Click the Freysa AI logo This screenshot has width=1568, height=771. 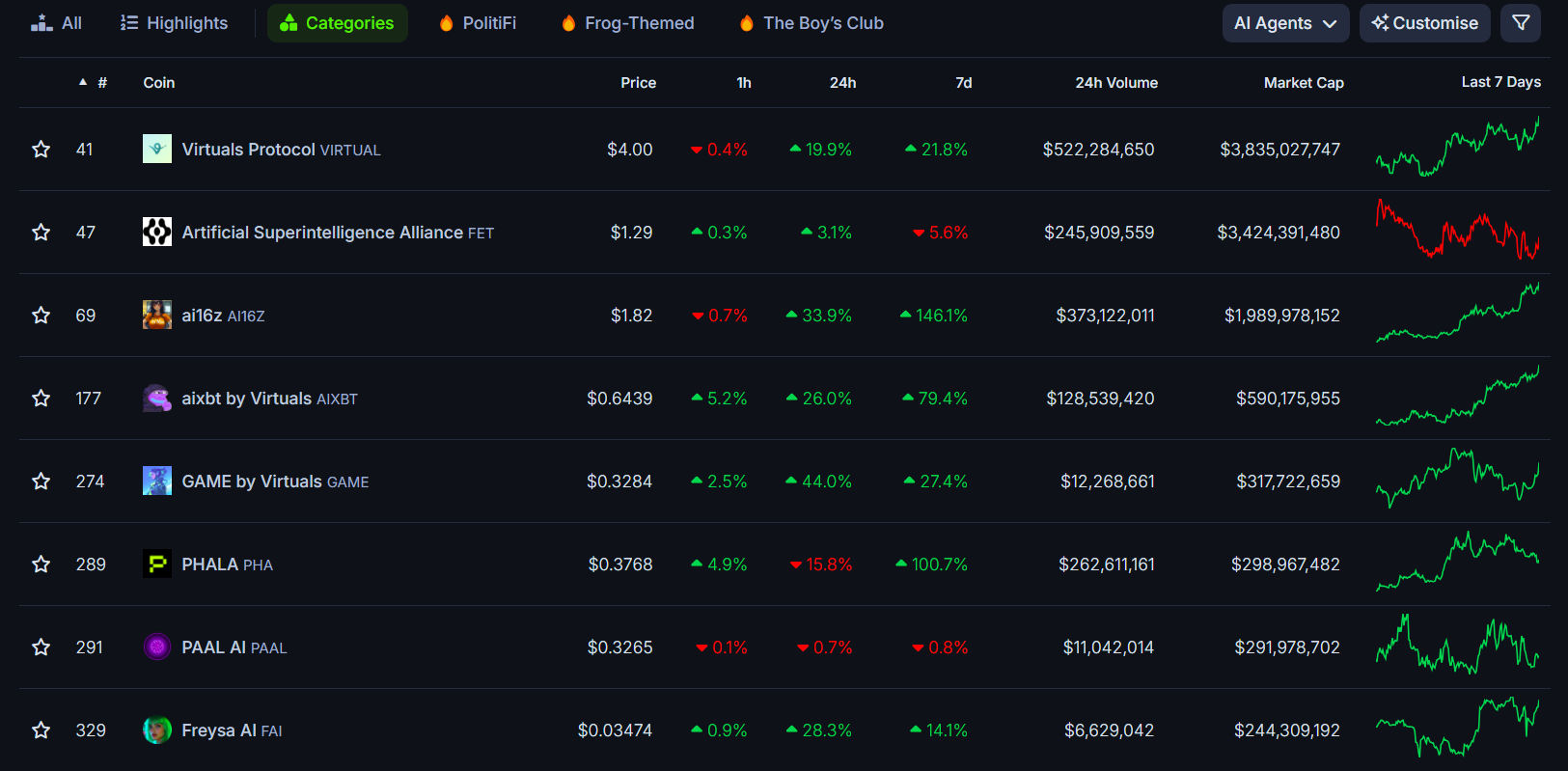pos(157,730)
